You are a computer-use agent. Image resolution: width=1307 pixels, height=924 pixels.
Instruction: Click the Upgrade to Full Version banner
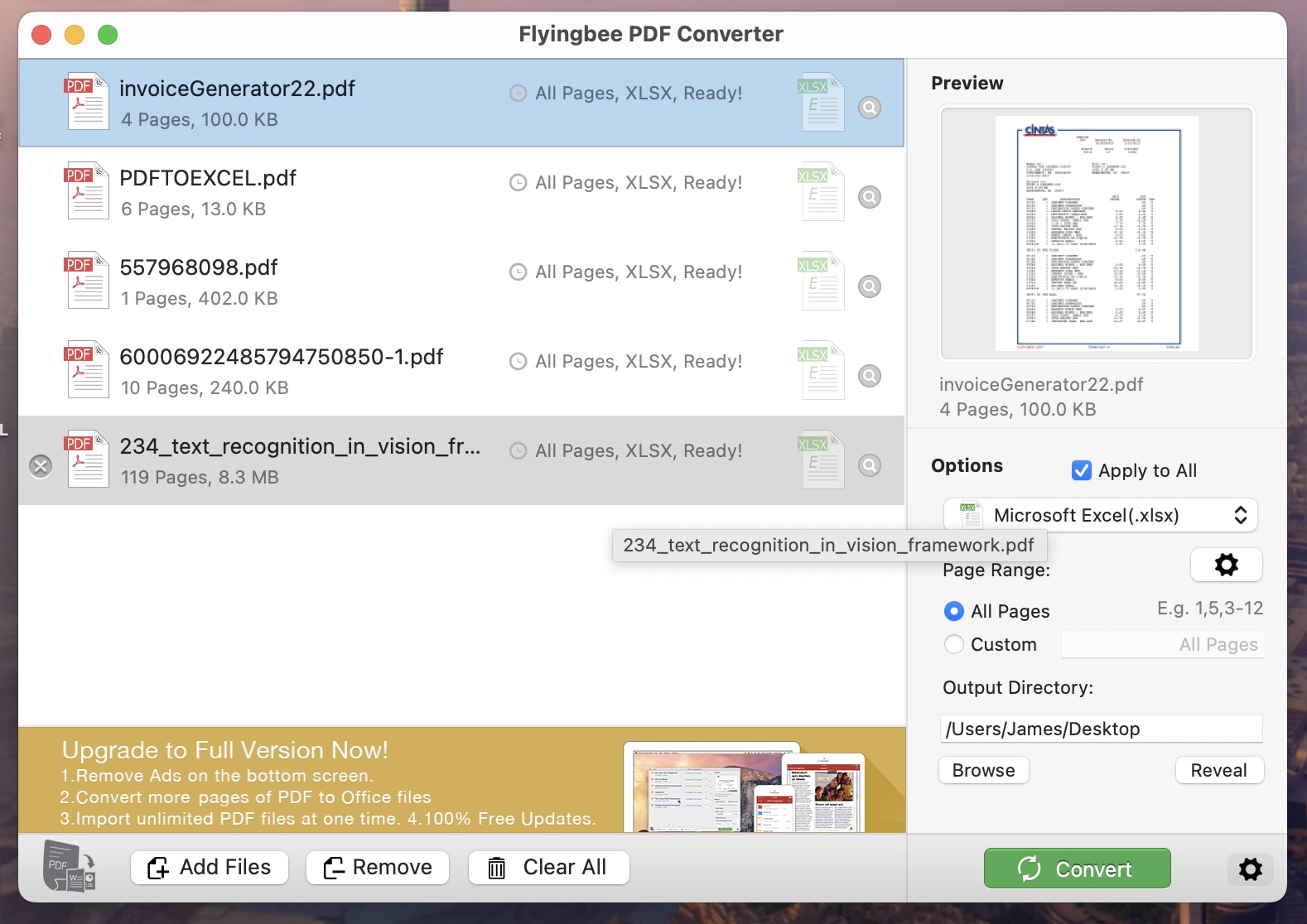click(x=462, y=780)
